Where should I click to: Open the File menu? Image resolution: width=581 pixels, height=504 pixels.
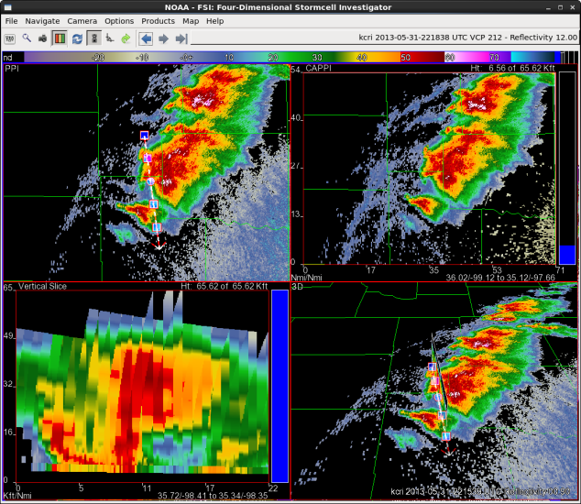pyautogui.click(x=11, y=21)
